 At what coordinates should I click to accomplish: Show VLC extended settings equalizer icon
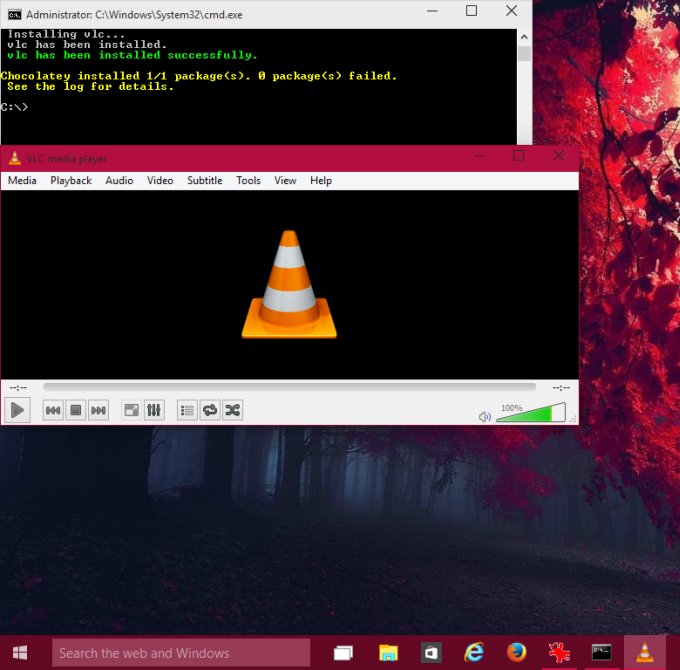154,410
